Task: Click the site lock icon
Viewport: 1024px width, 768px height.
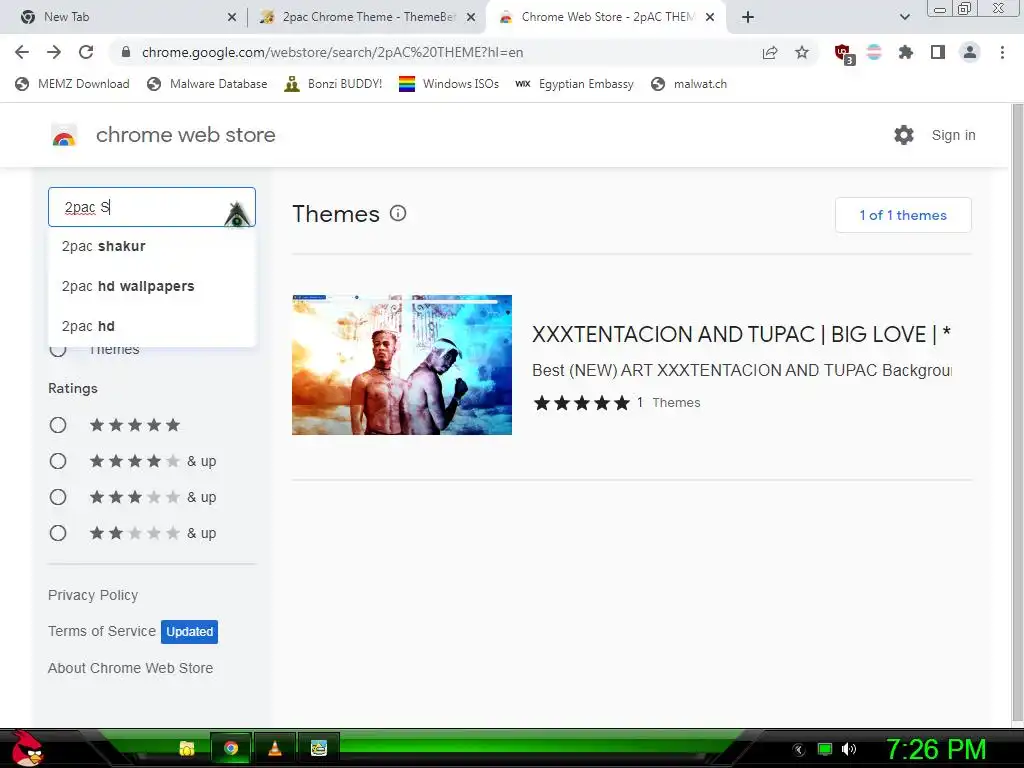Action: (x=126, y=52)
